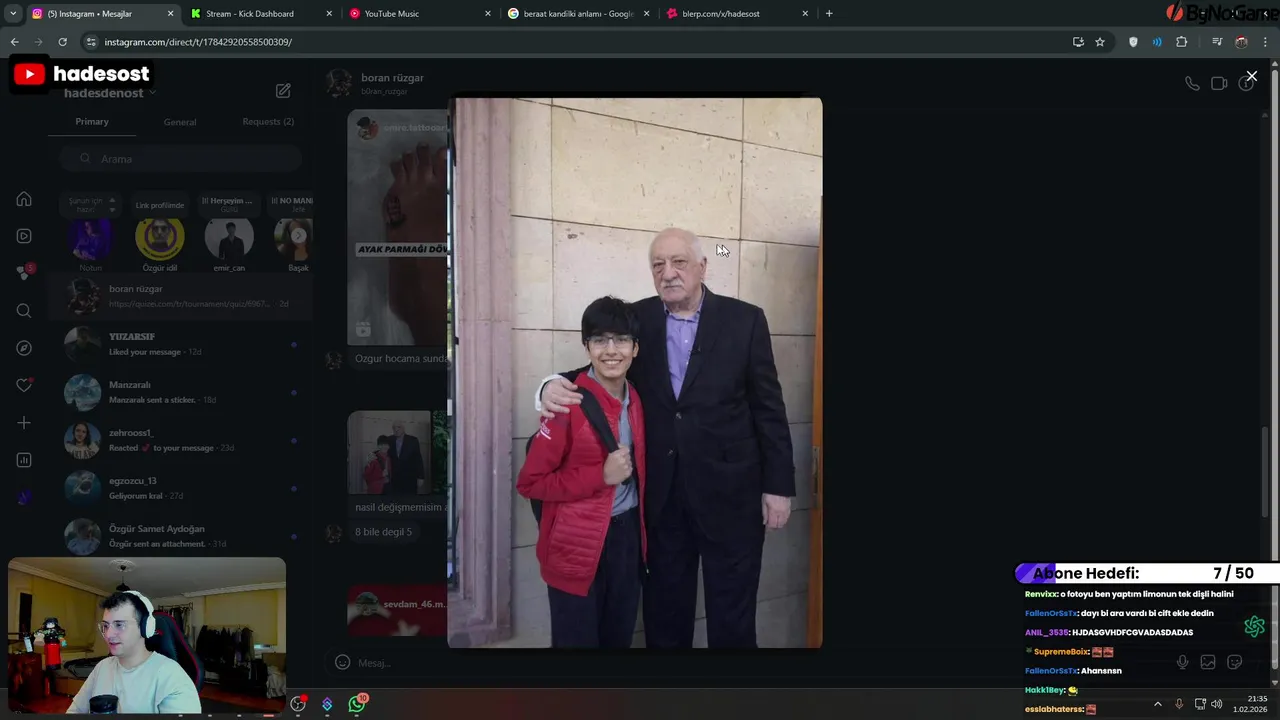Click the Abone Hedefi progress bar

coord(1147,573)
